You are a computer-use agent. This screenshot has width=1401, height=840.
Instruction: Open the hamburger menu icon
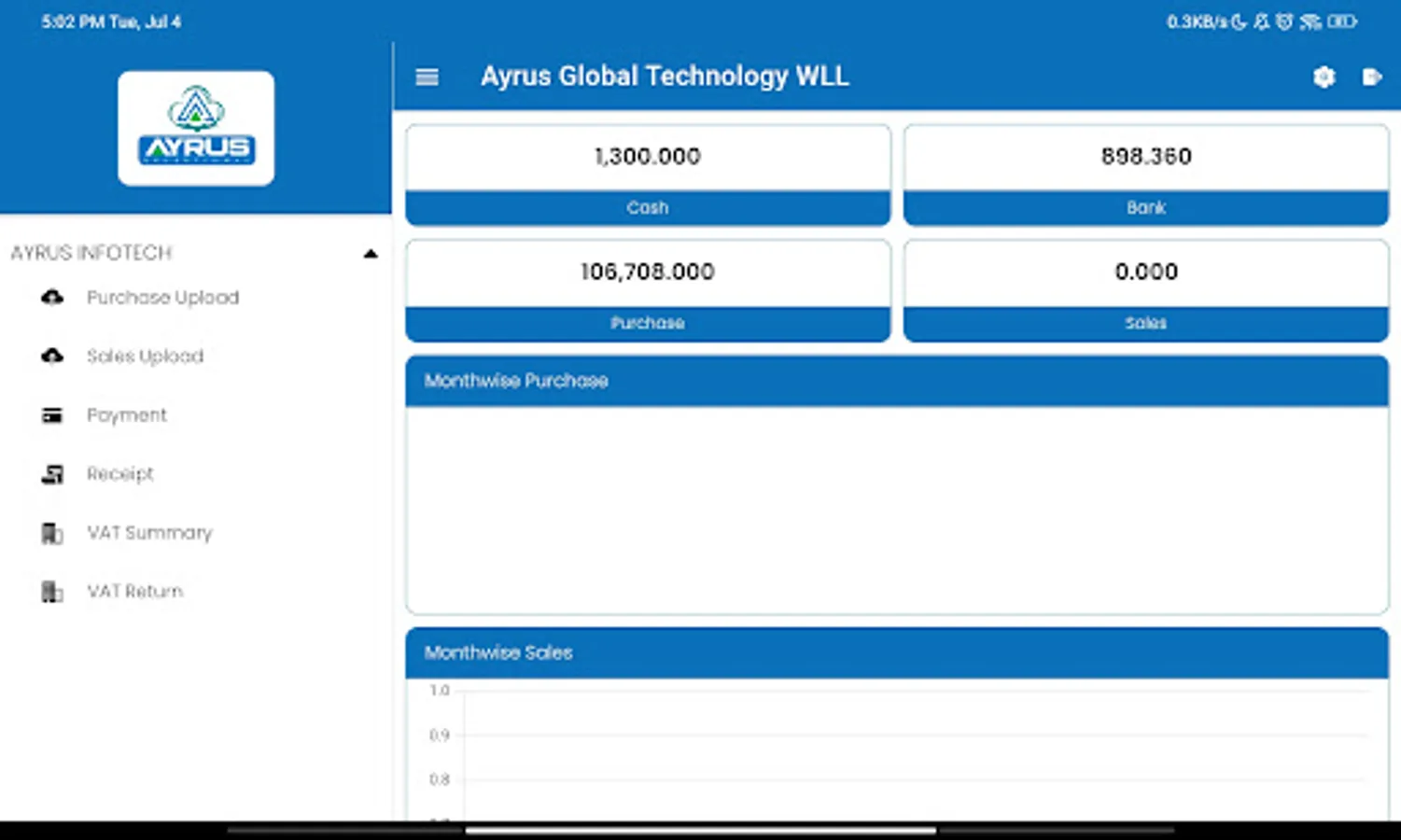427,77
